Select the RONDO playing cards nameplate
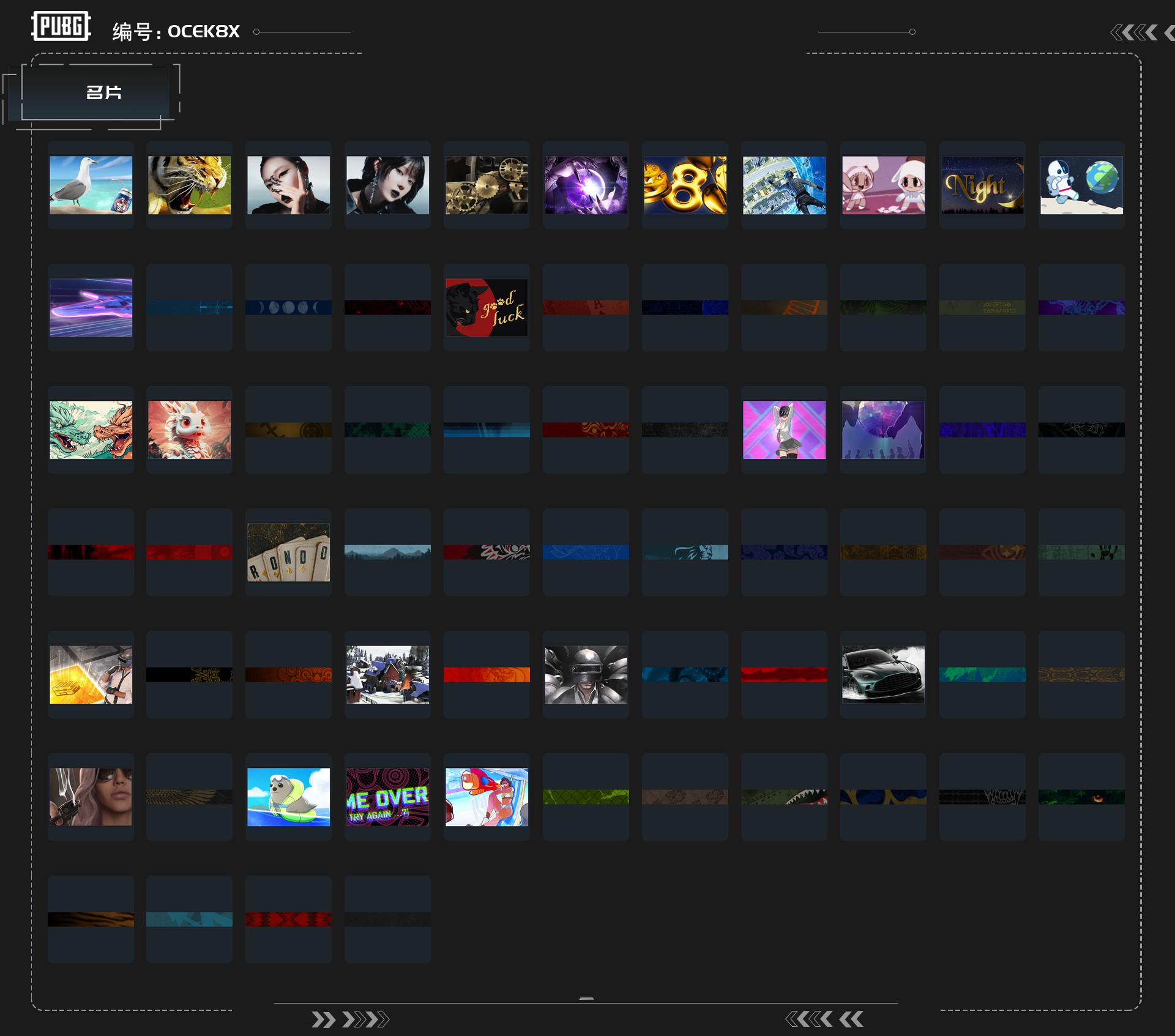The width and height of the screenshot is (1175, 1036). click(x=288, y=552)
